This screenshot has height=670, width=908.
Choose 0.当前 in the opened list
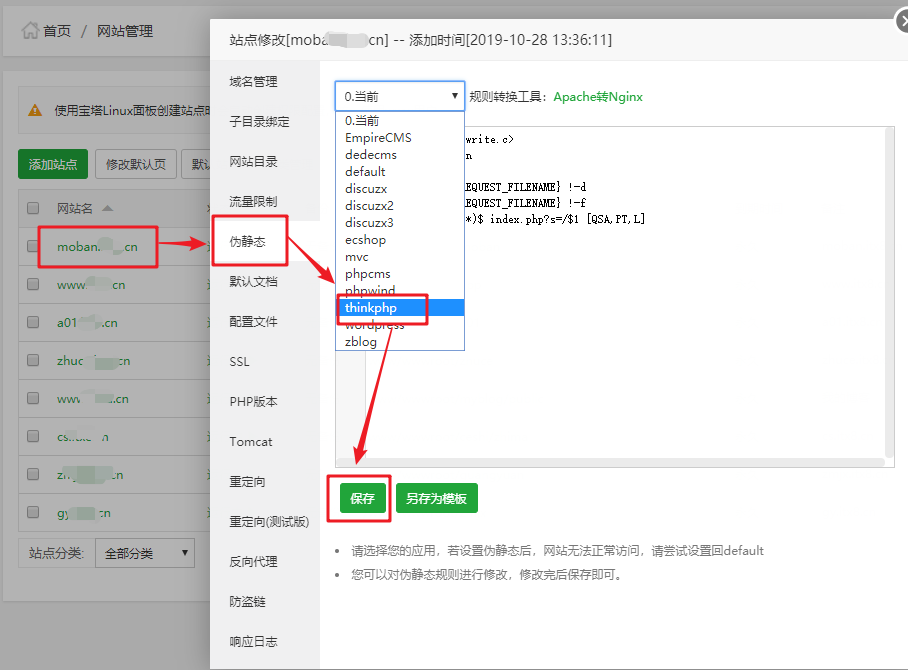coord(400,120)
